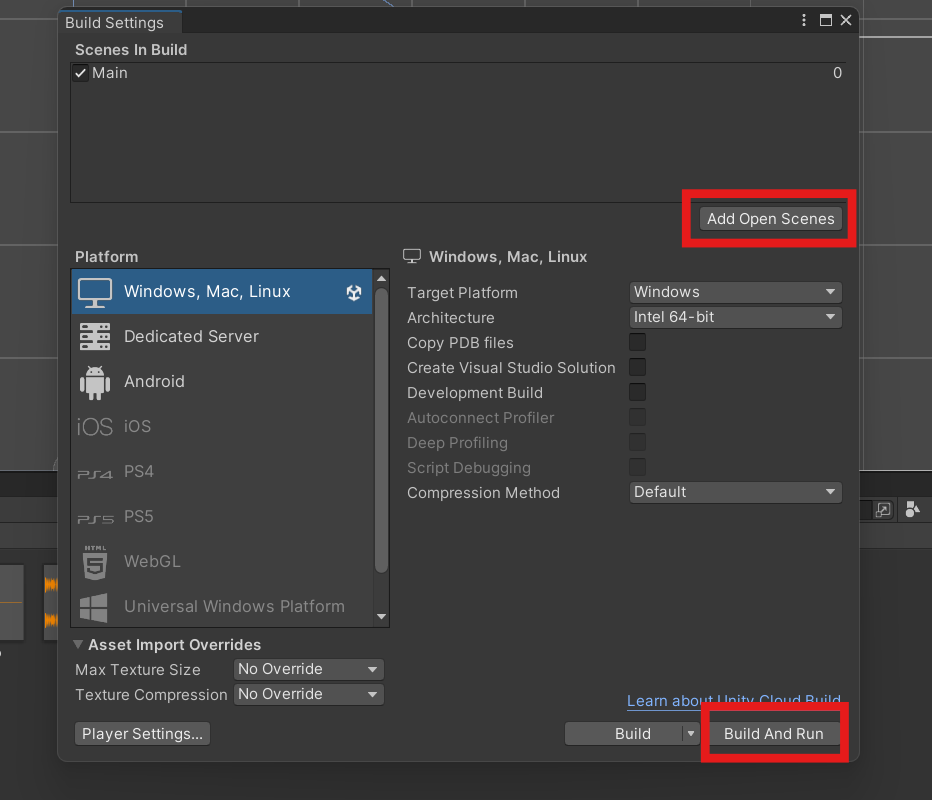Click the popout icon behind the dialog
Viewport: 932px width, 800px height.
tap(883, 510)
